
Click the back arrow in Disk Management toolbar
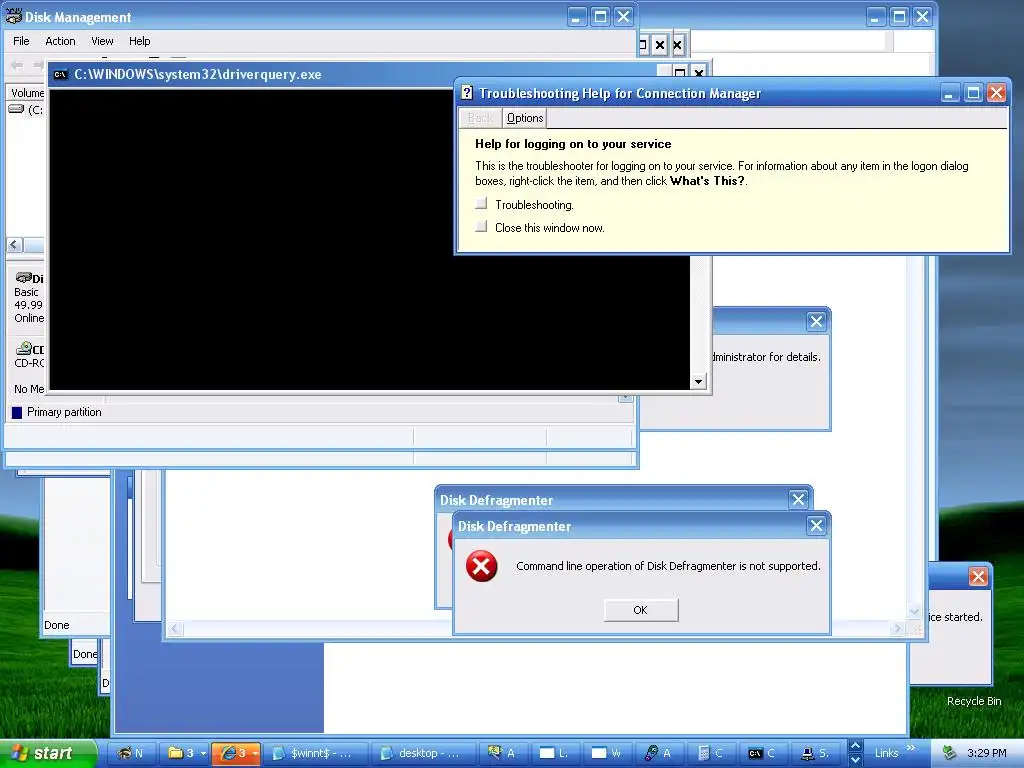(17, 65)
